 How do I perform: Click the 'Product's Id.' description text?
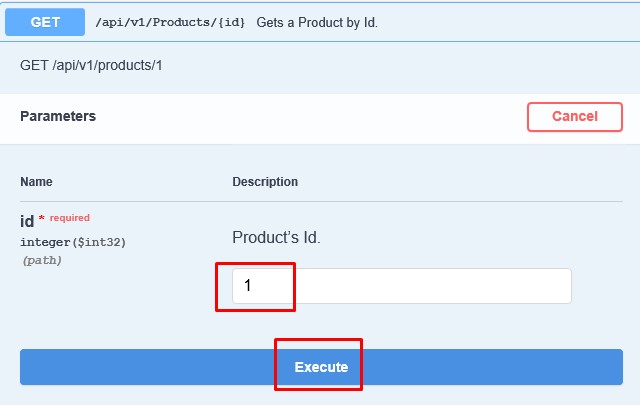click(276, 237)
